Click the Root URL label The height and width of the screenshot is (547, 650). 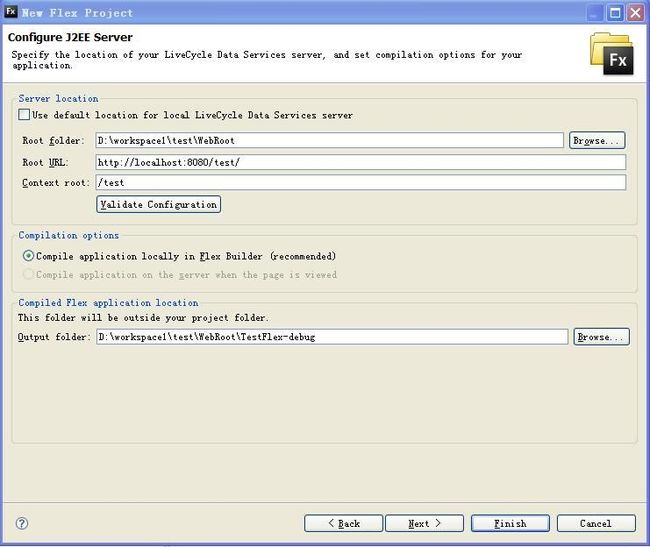point(45,162)
